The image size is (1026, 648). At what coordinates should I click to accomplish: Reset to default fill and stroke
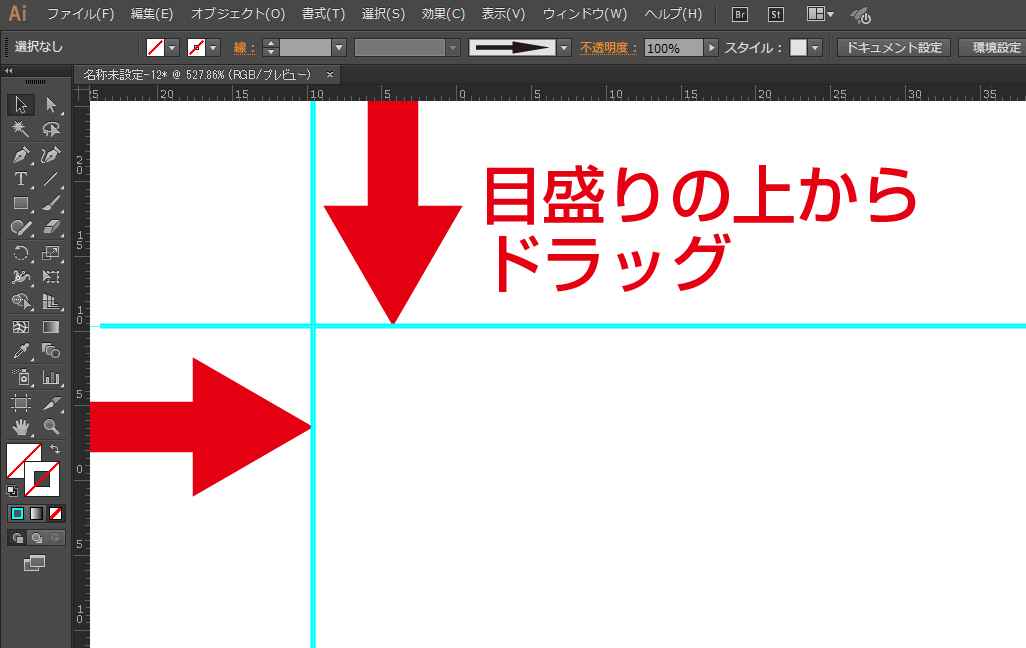tap(12, 490)
